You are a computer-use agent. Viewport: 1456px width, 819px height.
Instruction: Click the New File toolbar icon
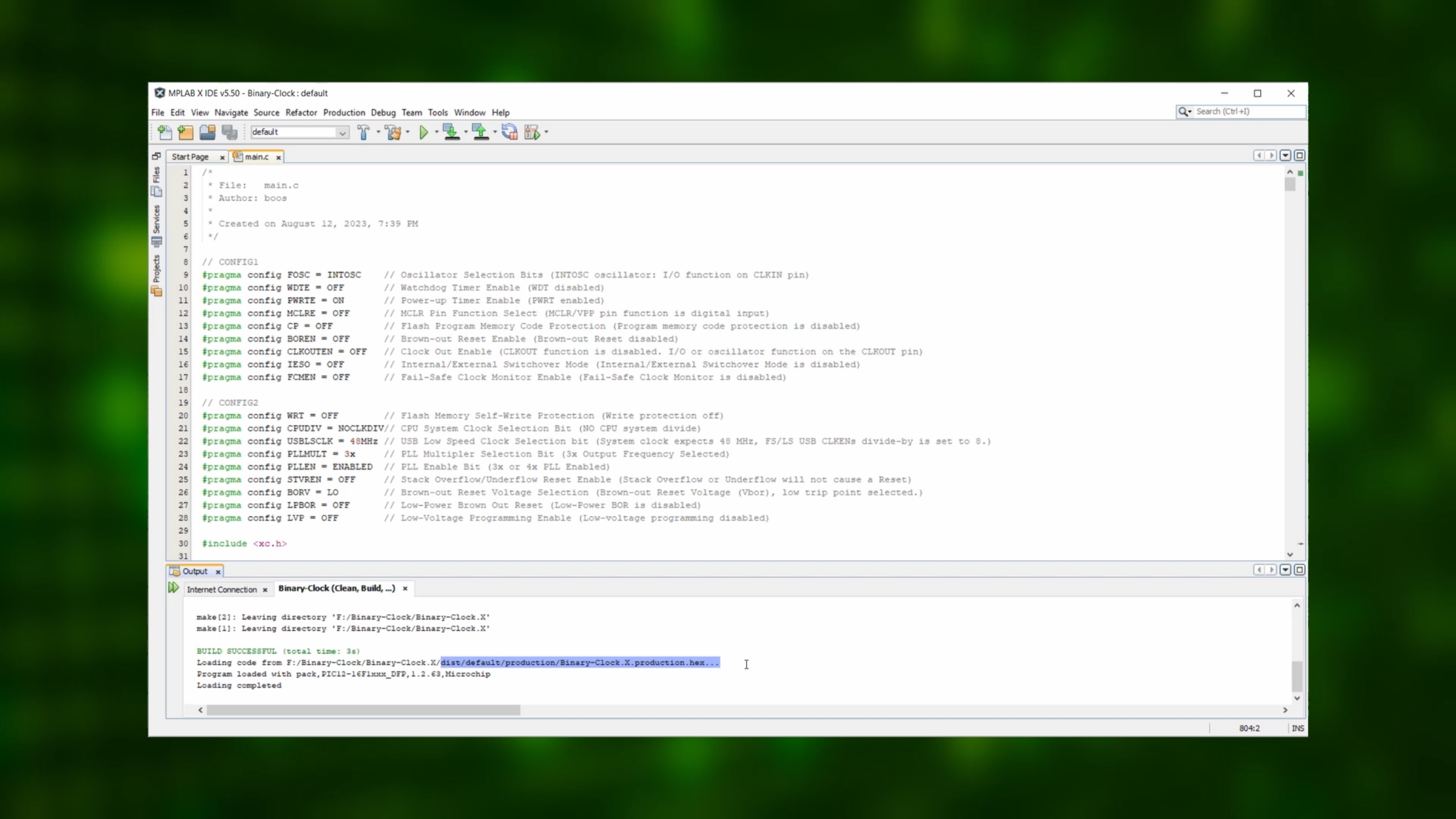[164, 132]
